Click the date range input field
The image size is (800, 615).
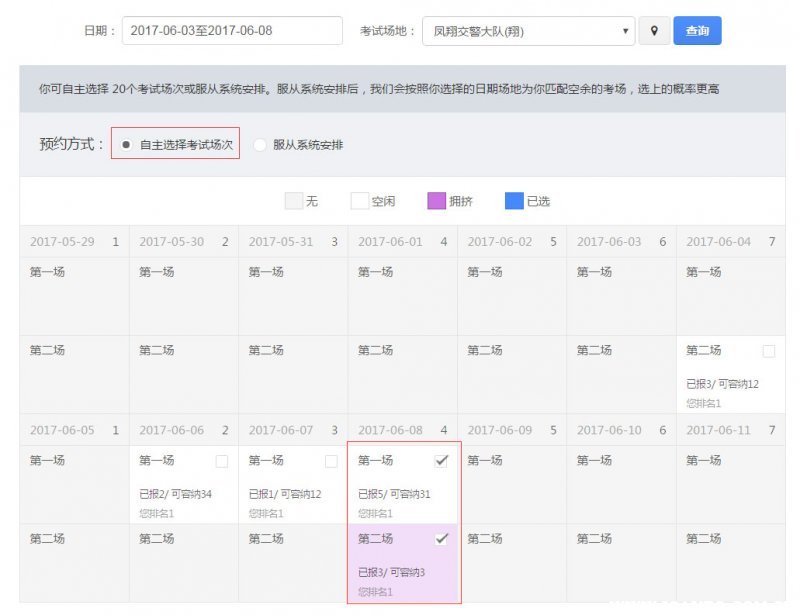coord(232,31)
